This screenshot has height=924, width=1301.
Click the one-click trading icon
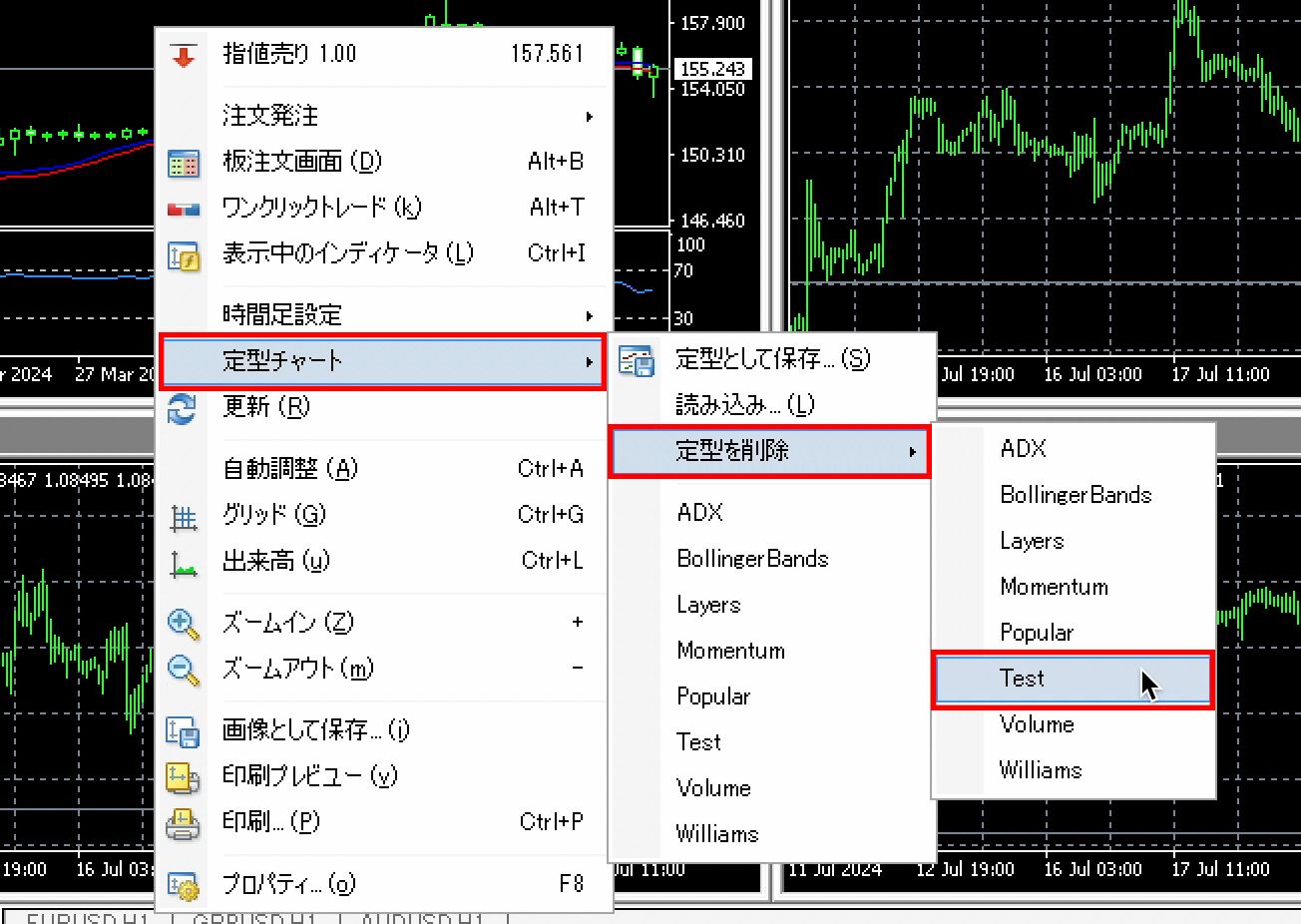pyautogui.click(x=184, y=207)
